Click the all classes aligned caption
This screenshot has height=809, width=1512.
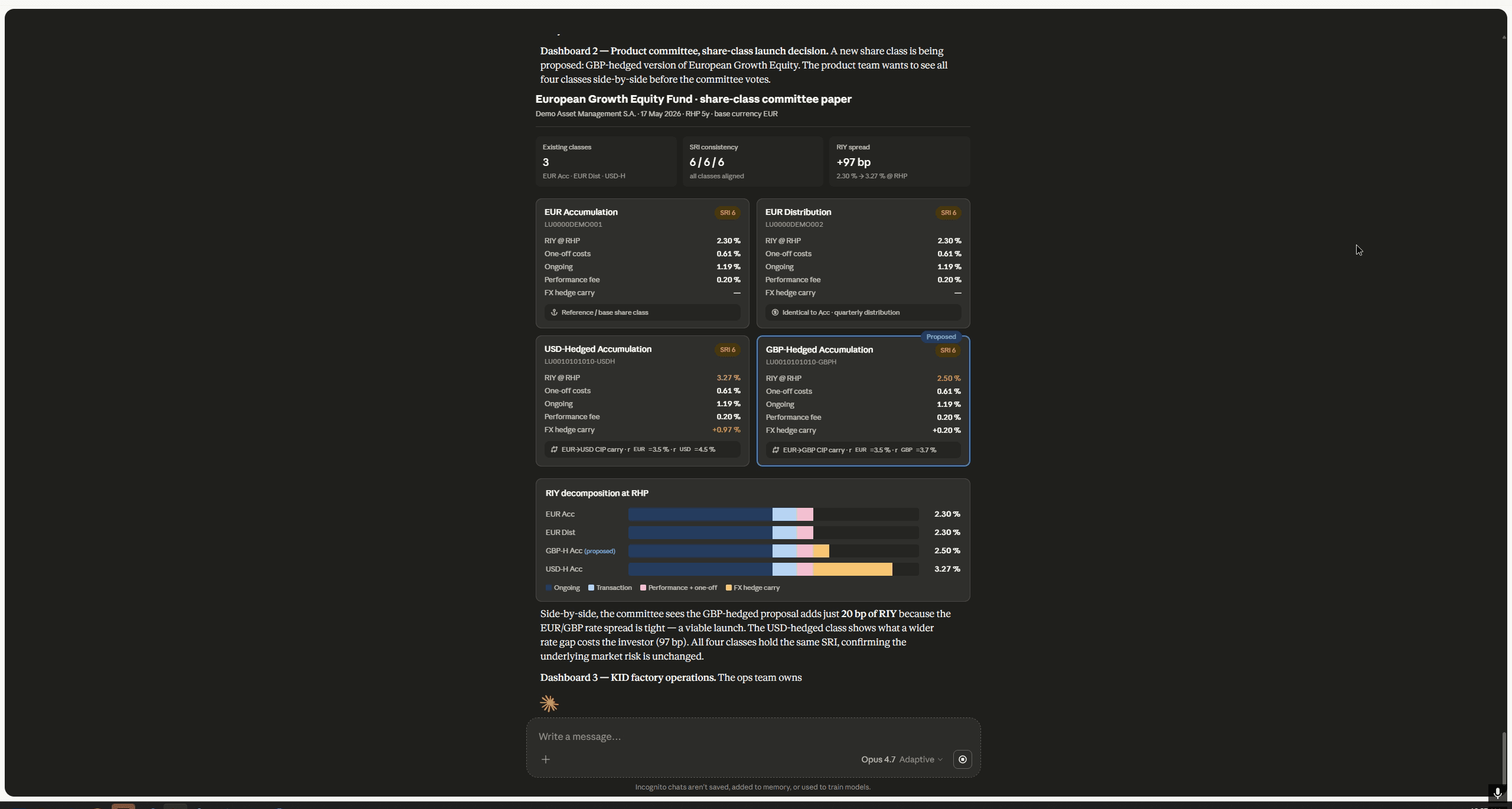pos(717,176)
